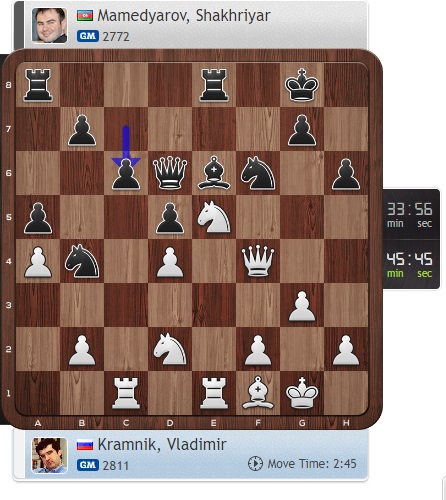446x500 pixels.
Task: Click the Move Time clock icon
Action: [x=255, y=464]
